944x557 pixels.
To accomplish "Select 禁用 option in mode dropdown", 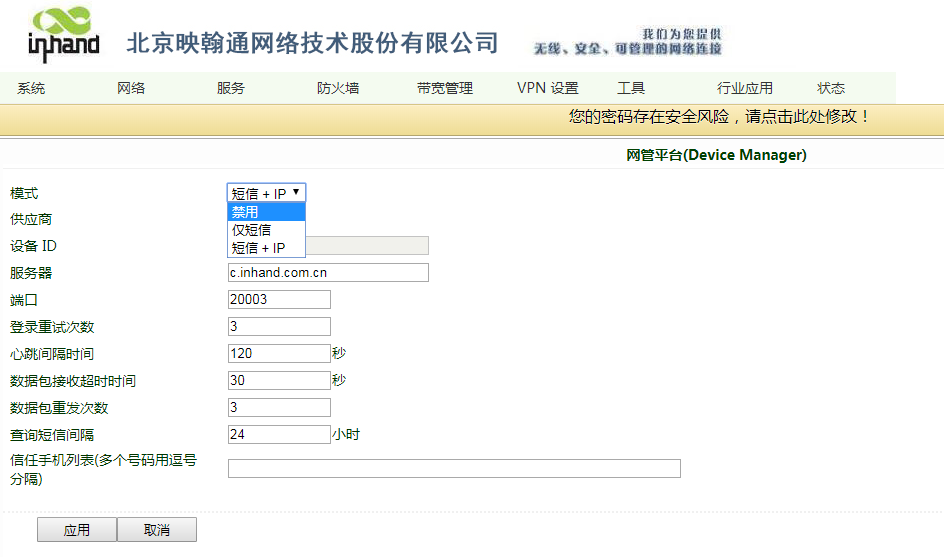I will click(x=266, y=212).
